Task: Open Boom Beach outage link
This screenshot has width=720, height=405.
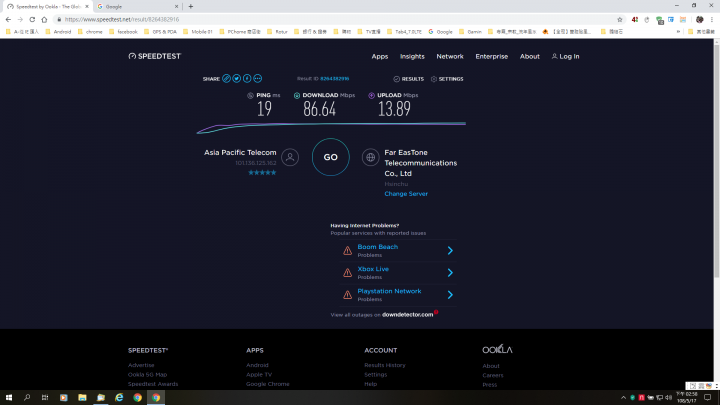Action: pos(377,247)
